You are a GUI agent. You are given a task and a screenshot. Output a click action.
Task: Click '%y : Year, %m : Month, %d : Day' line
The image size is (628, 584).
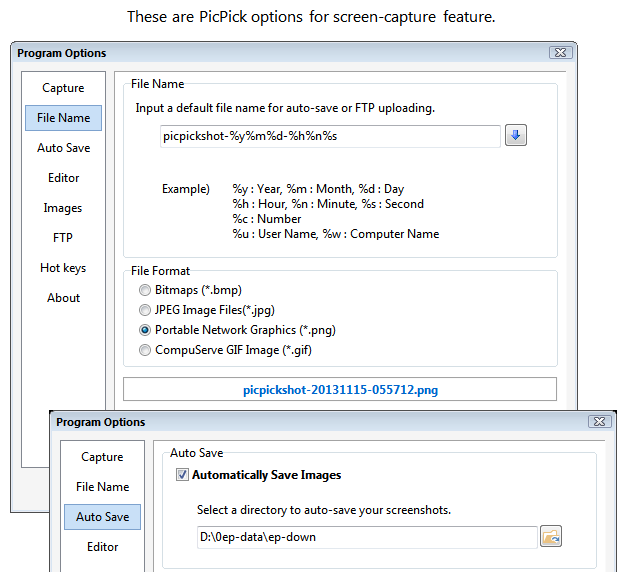[318, 189]
